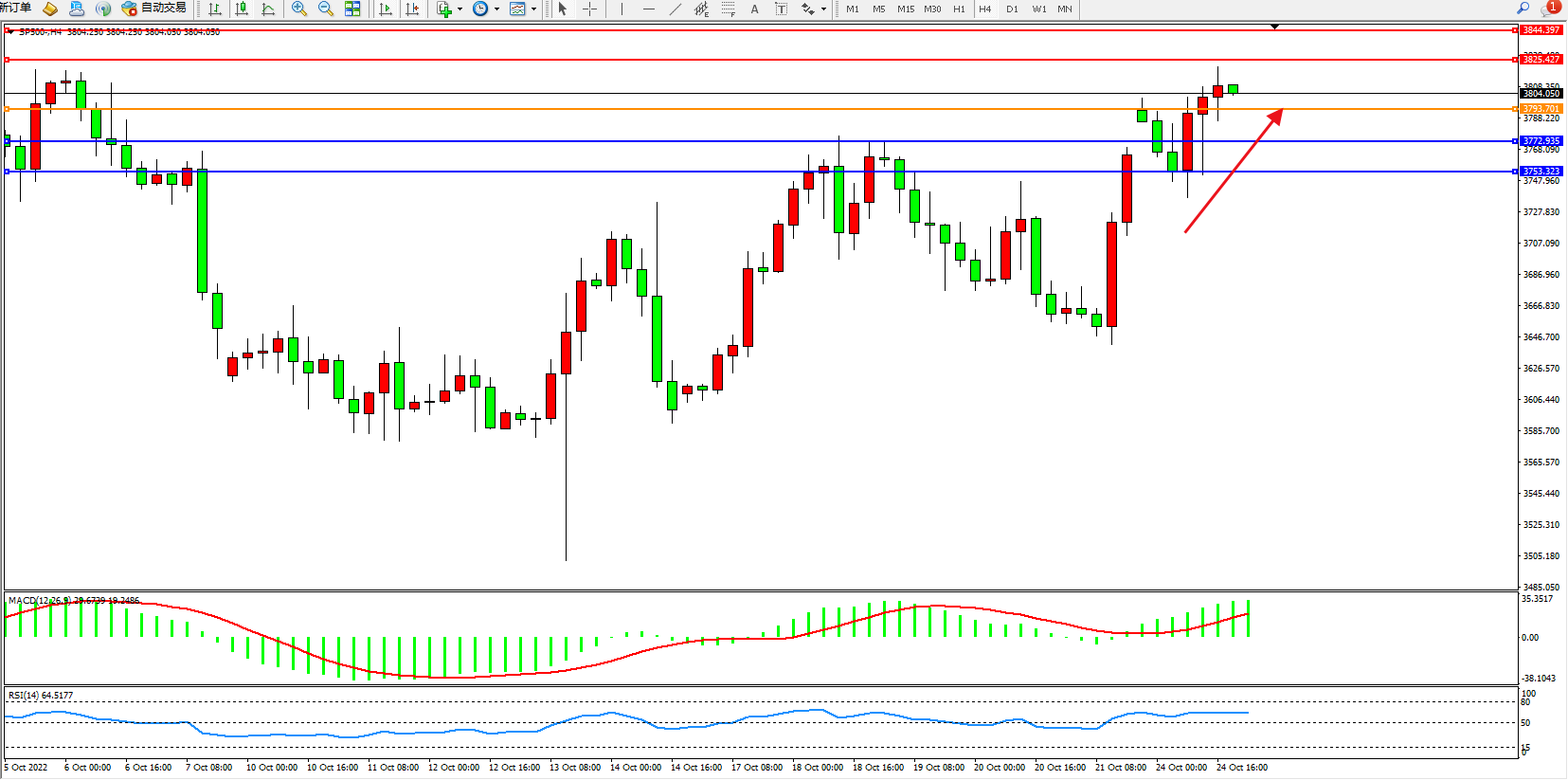Select the Fibonacci retracement tool
The image size is (1568, 780).
(x=728, y=9)
